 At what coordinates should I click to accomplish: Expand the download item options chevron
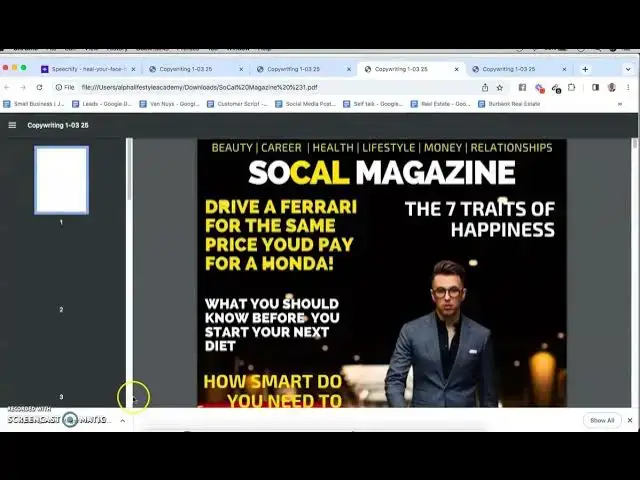[122, 420]
